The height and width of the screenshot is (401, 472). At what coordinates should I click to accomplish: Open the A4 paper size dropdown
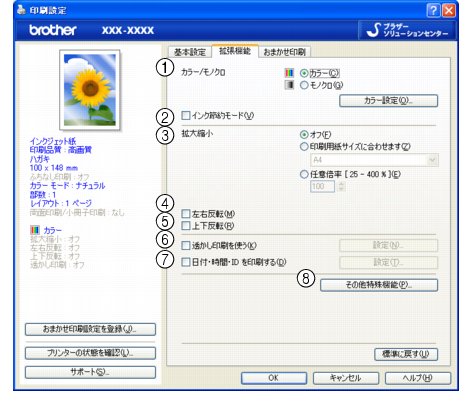coord(374,160)
